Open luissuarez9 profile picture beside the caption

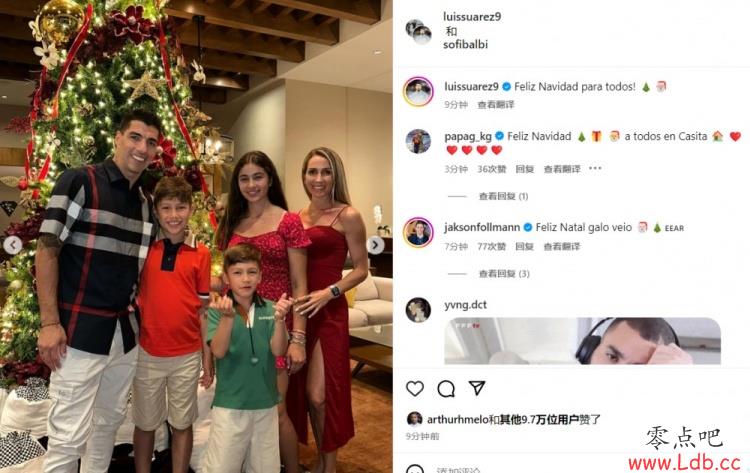(x=418, y=91)
